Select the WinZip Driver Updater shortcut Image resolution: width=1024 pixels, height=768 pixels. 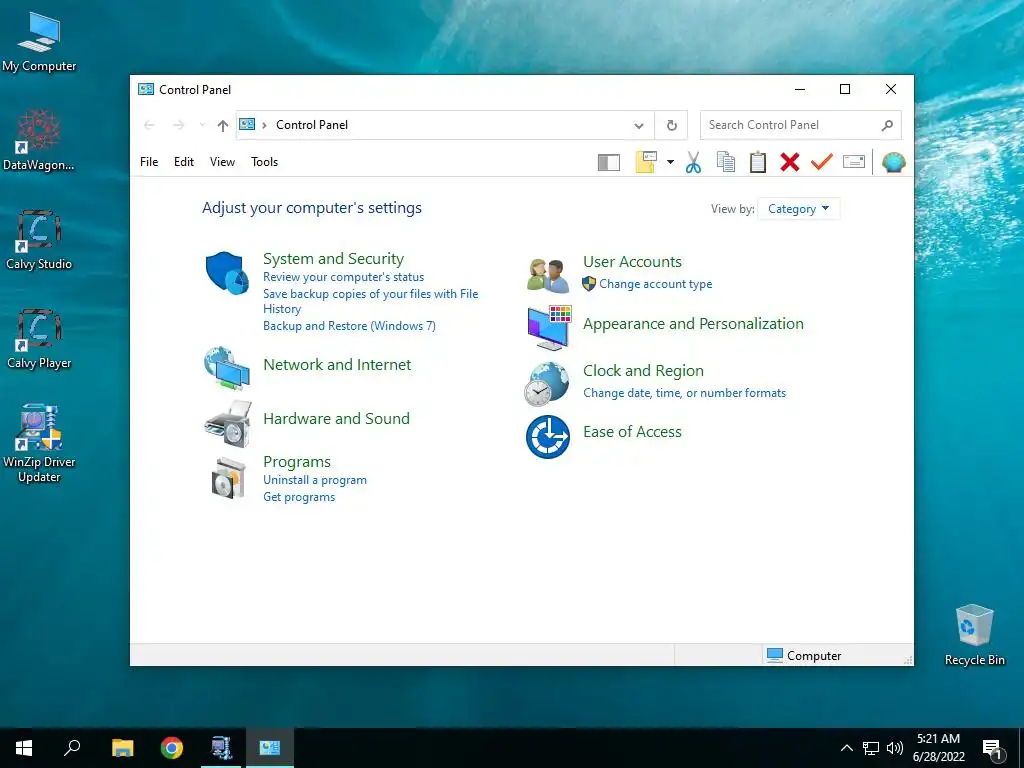point(39,443)
